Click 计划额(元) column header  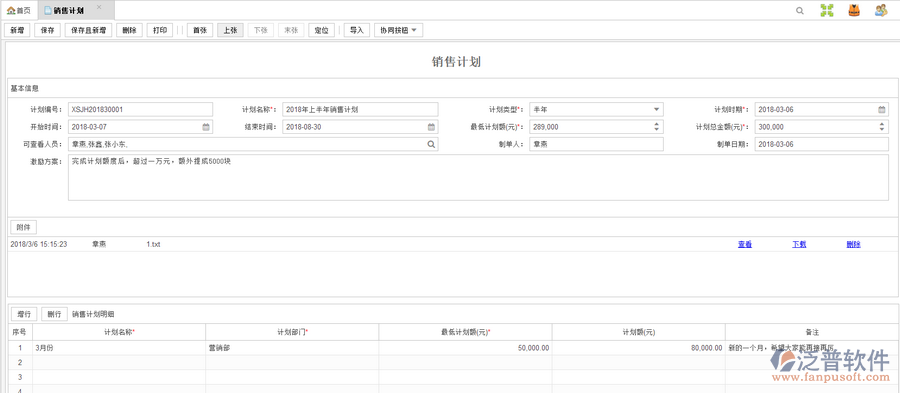[639, 332]
